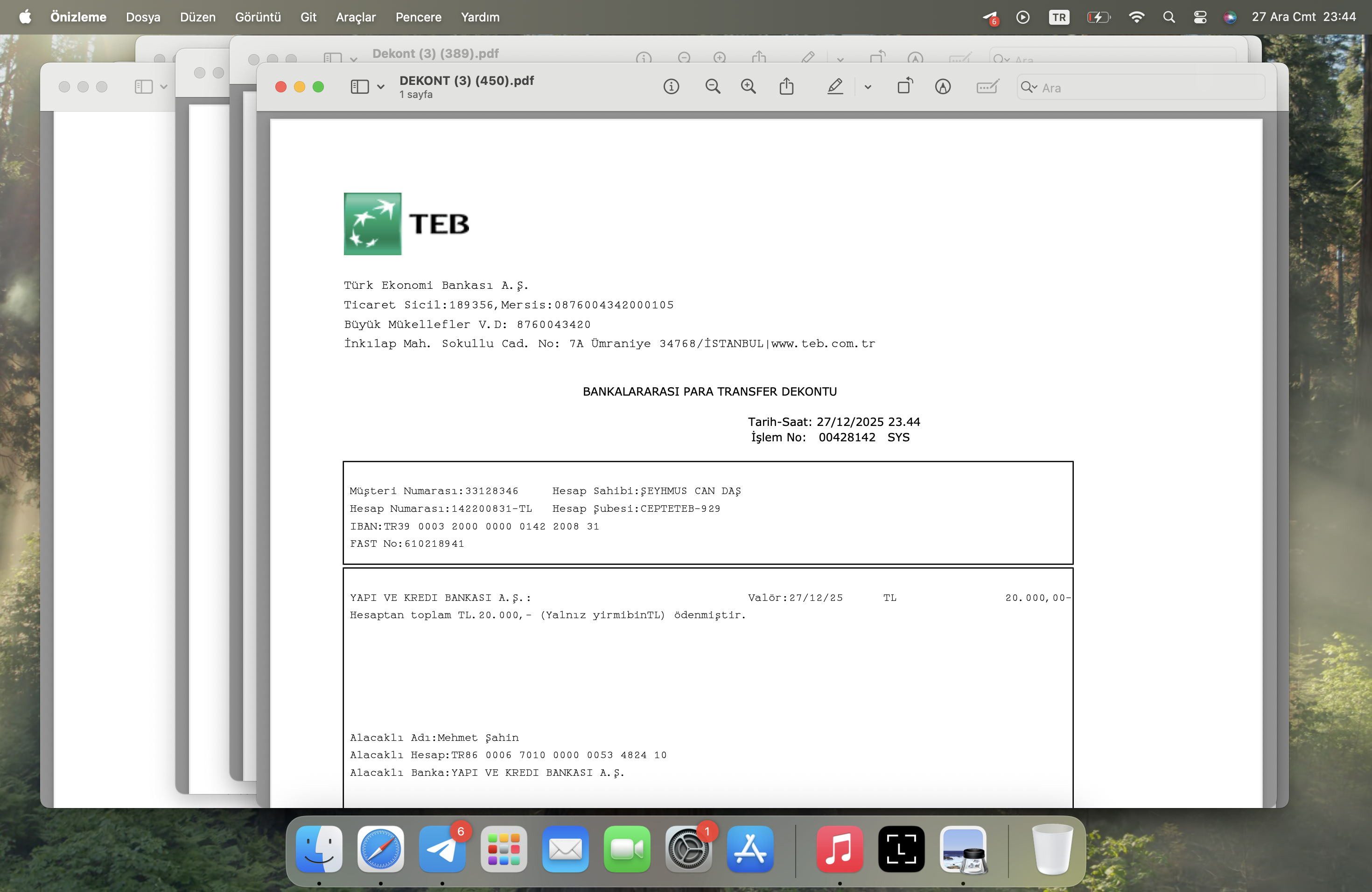The image size is (1372, 892).
Task: Open Trash in the dock
Action: point(1052,850)
